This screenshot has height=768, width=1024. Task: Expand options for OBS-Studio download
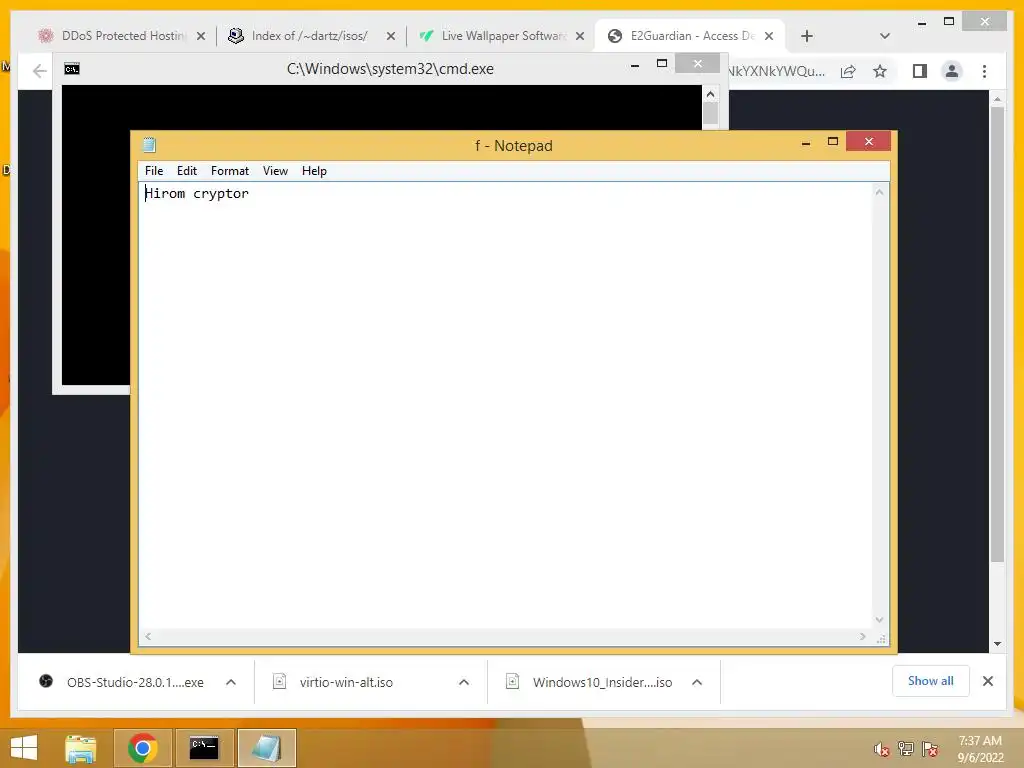[231, 682]
